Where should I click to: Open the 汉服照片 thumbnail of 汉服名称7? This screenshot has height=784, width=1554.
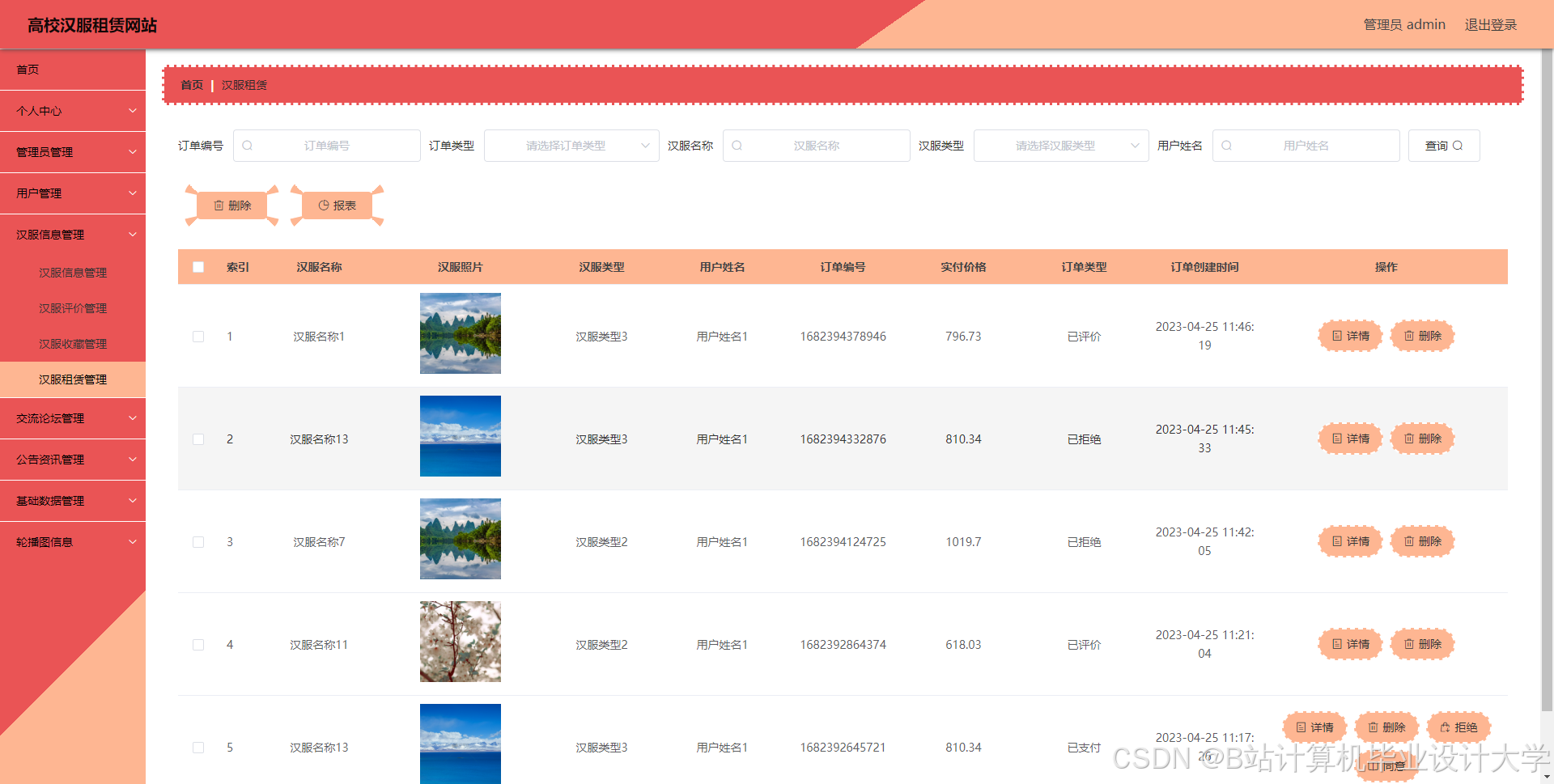point(461,539)
